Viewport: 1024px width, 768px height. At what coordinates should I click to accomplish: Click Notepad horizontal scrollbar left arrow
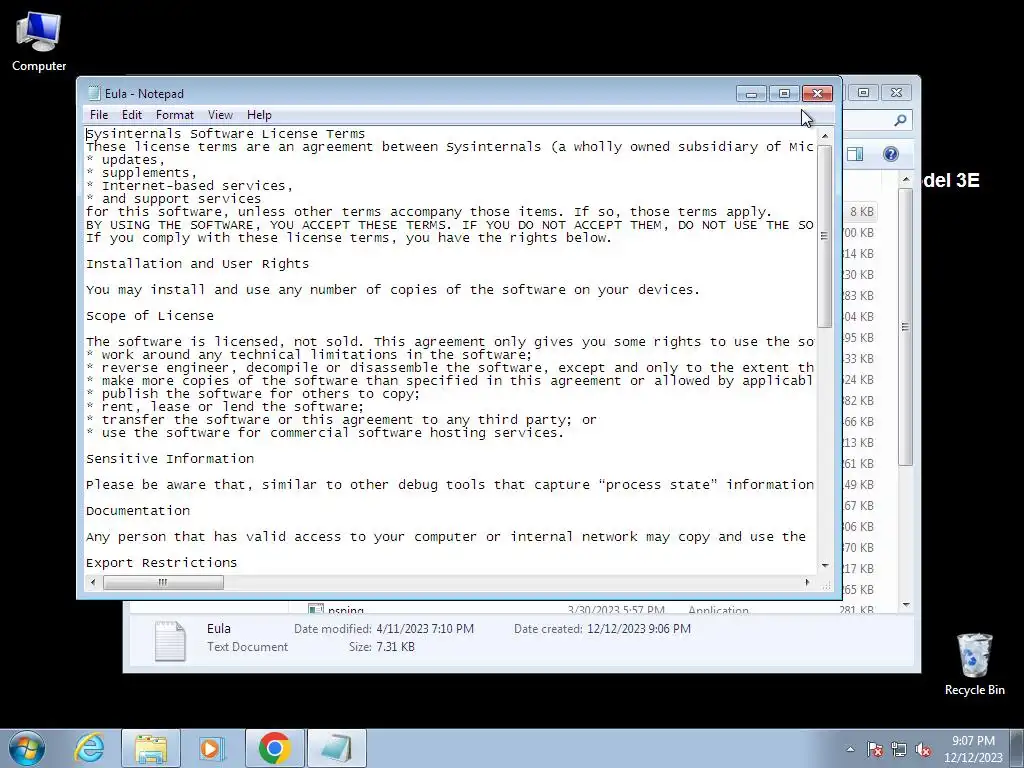(x=93, y=582)
